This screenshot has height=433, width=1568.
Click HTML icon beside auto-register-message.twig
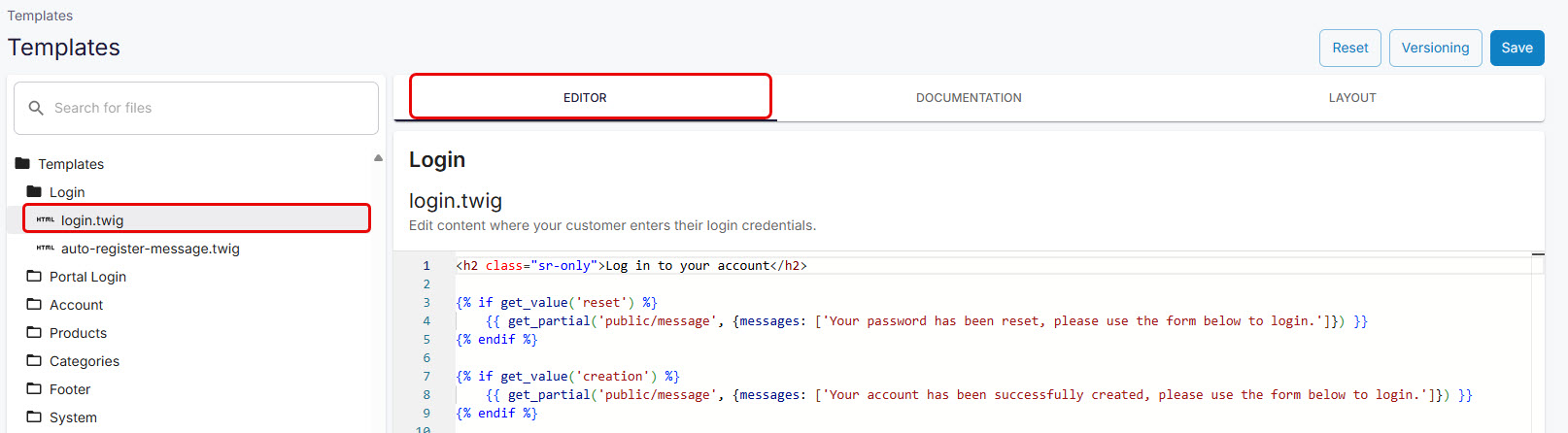(46, 248)
